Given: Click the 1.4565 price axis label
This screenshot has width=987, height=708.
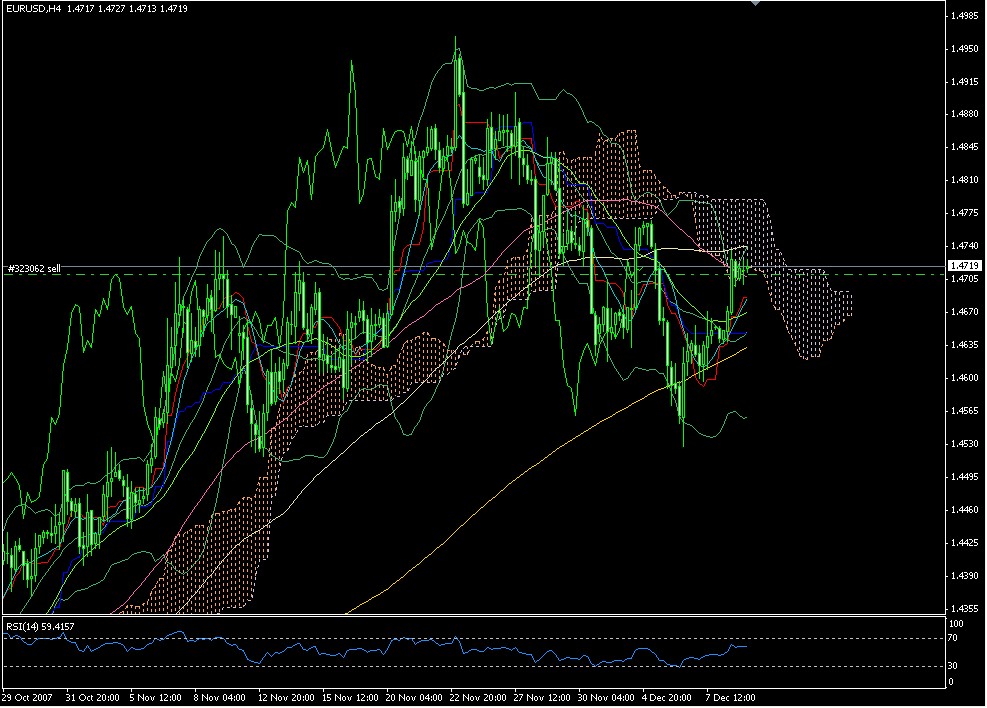Looking at the screenshot, I should click(x=965, y=411).
